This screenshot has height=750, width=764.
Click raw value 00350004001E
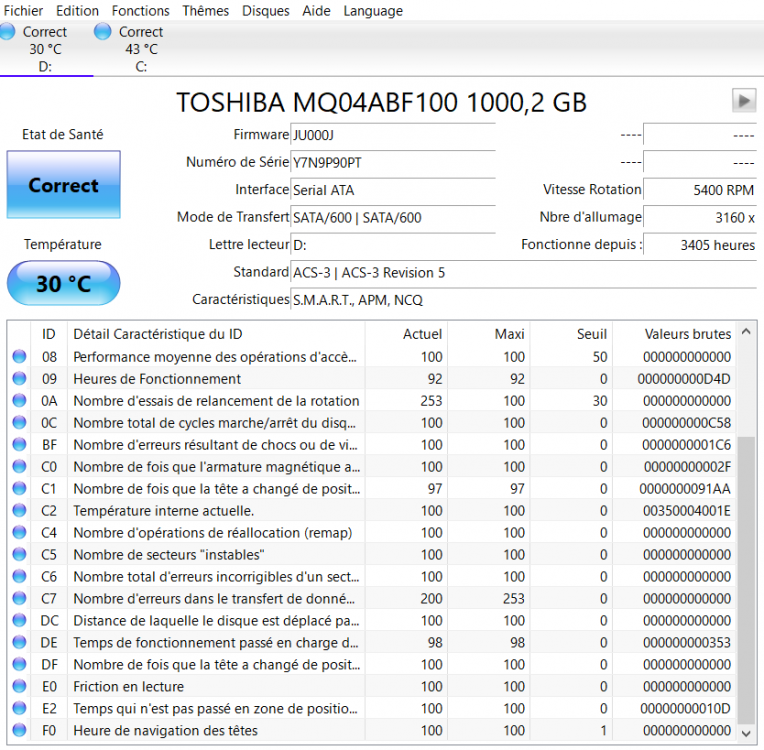[x=687, y=511]
